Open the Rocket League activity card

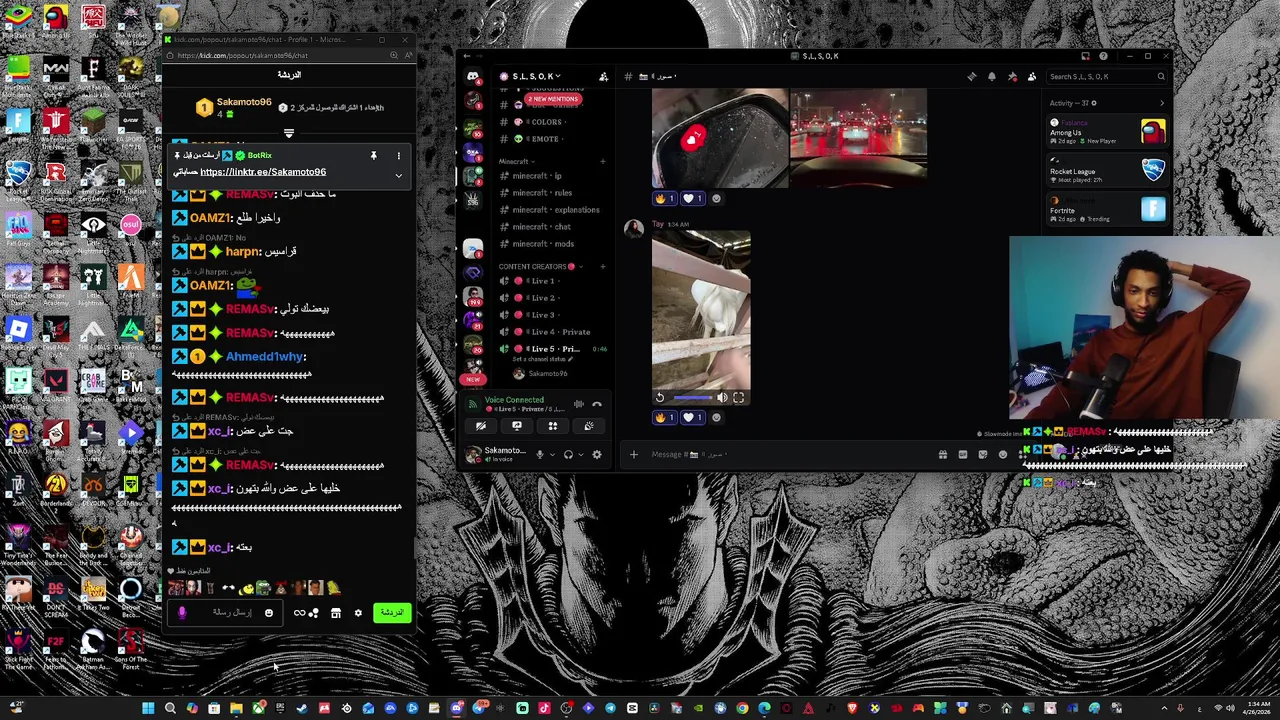1107,171
